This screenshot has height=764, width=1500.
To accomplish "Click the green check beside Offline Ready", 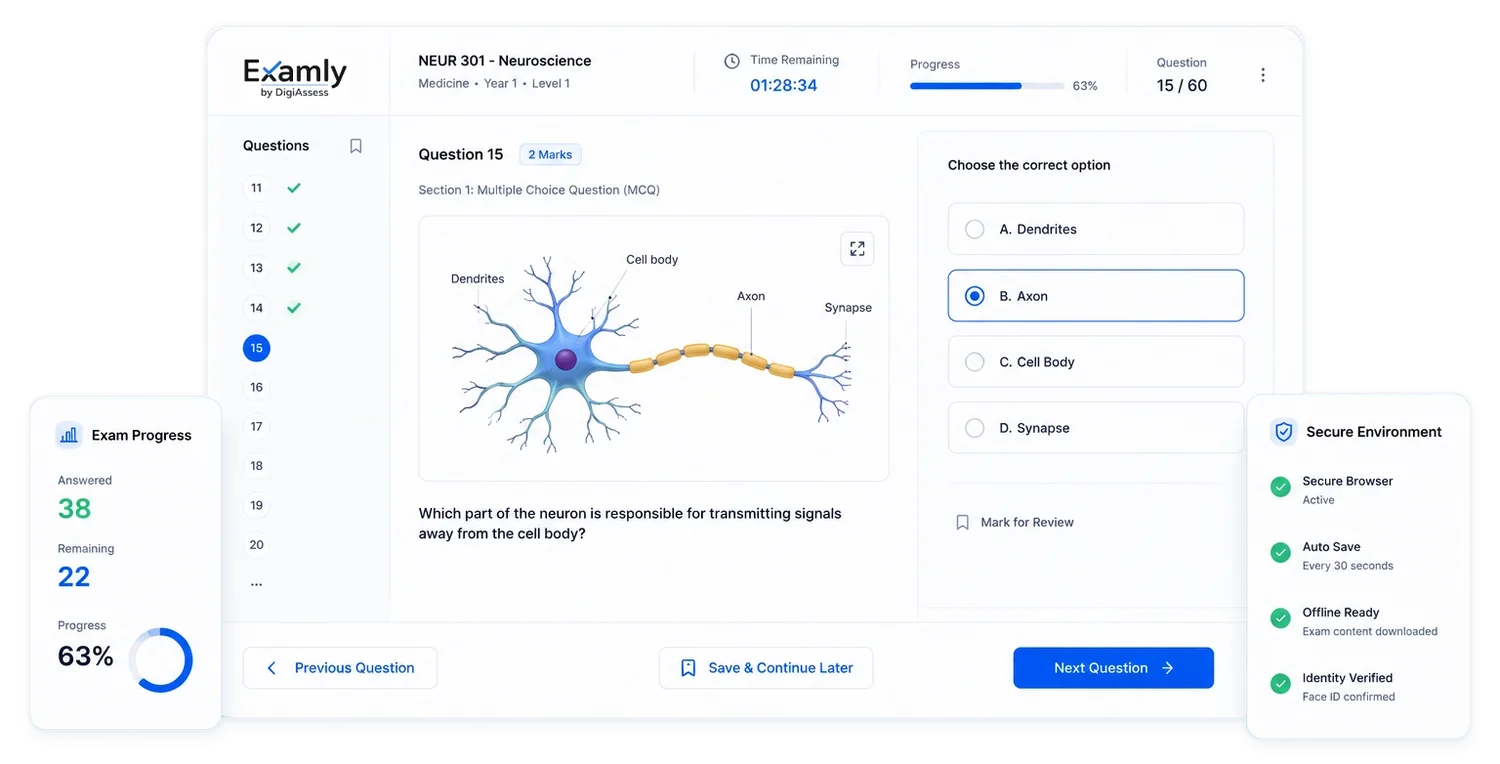I will (x=1280, y=619).
